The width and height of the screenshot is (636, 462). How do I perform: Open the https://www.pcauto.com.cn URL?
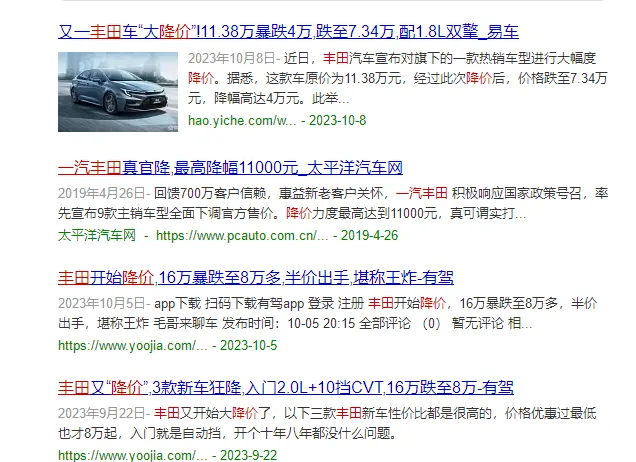click(x=242, y=235)
